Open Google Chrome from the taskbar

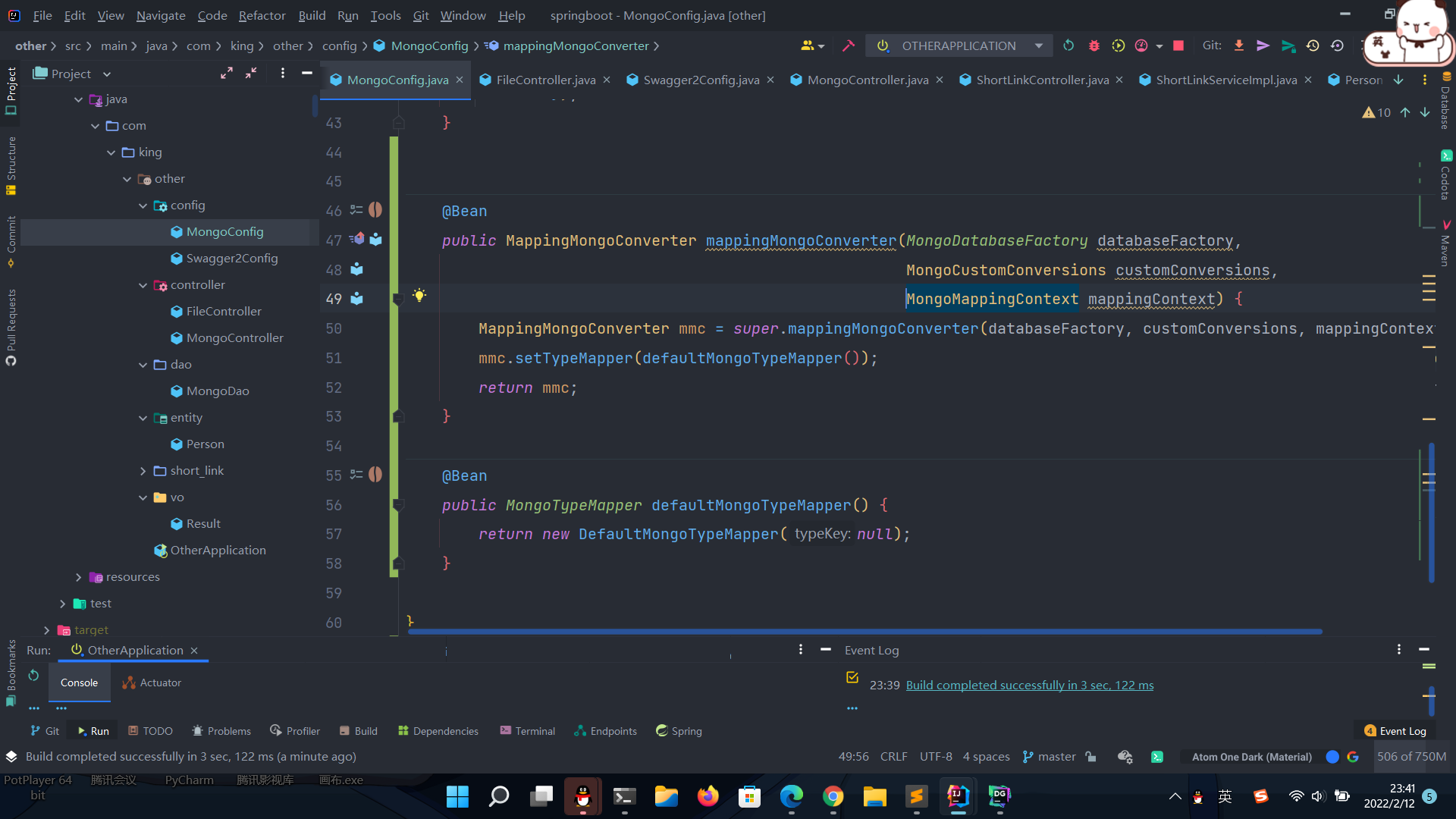pos(833,796)
